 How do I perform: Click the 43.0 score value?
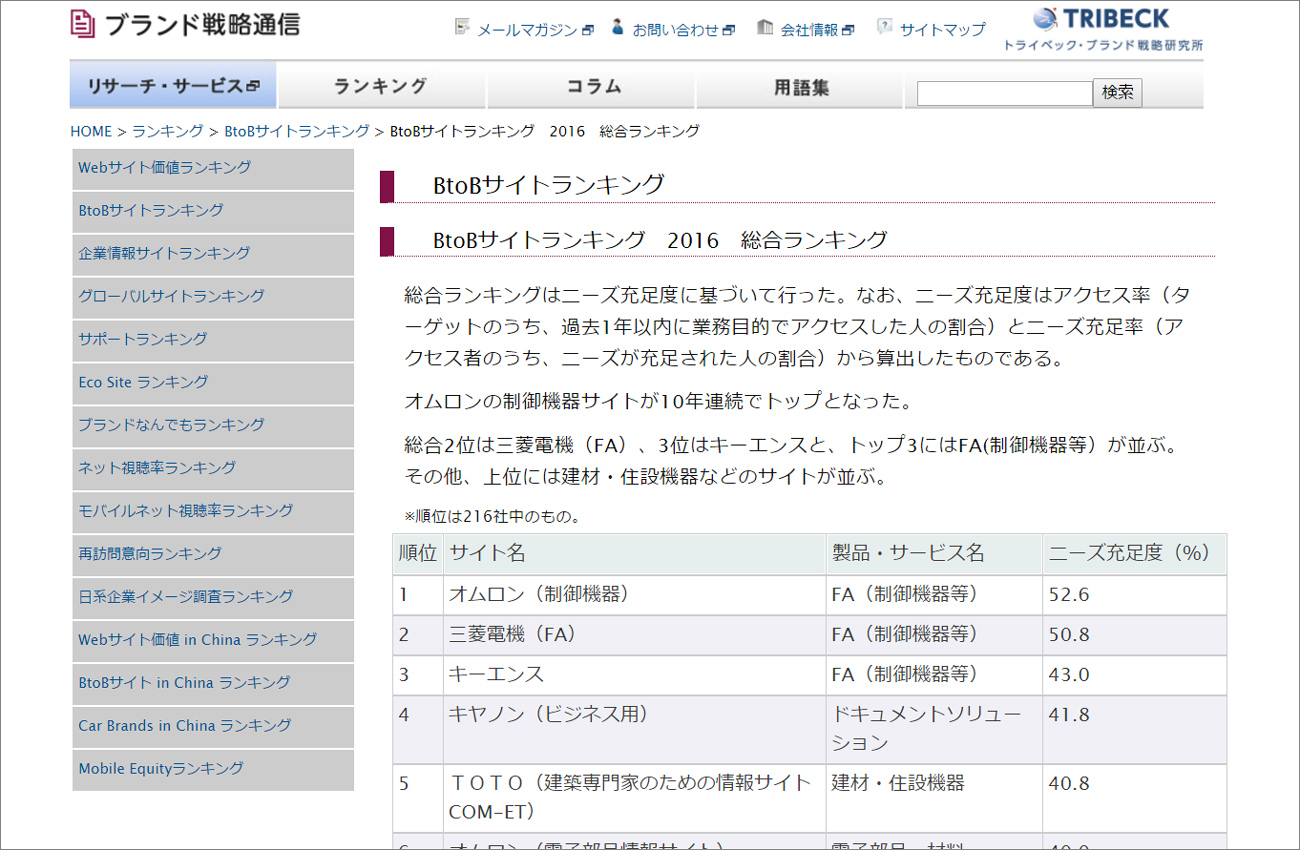pos(1069,675)
